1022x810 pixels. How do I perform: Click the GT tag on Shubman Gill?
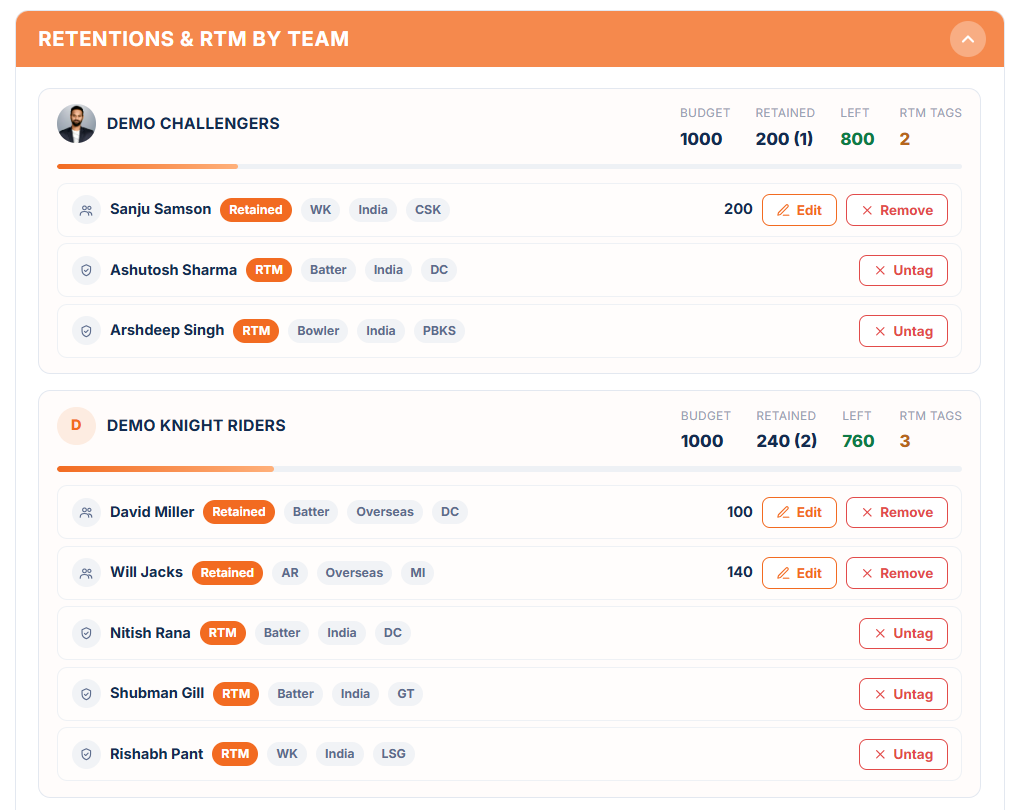coord(405,693)
